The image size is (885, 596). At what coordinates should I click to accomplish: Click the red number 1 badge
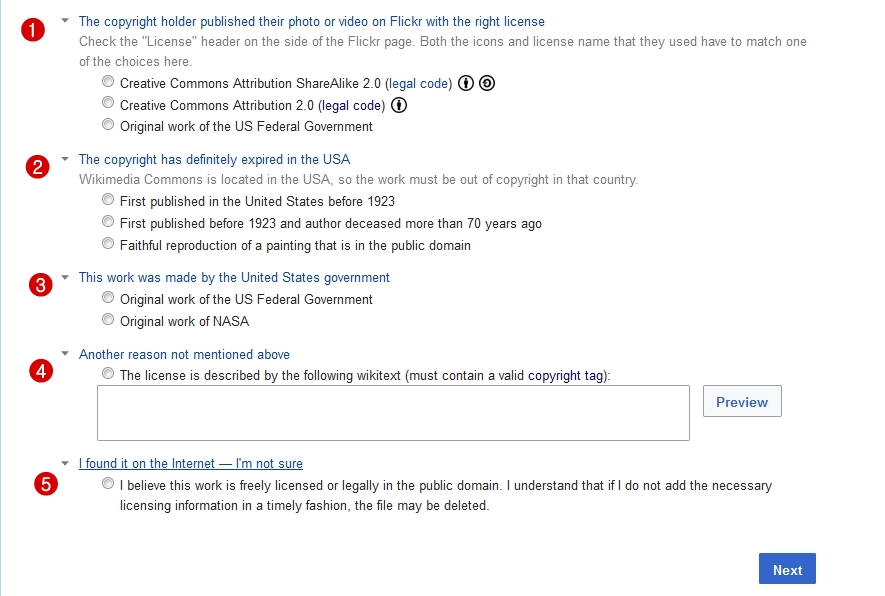coord(33,31)
